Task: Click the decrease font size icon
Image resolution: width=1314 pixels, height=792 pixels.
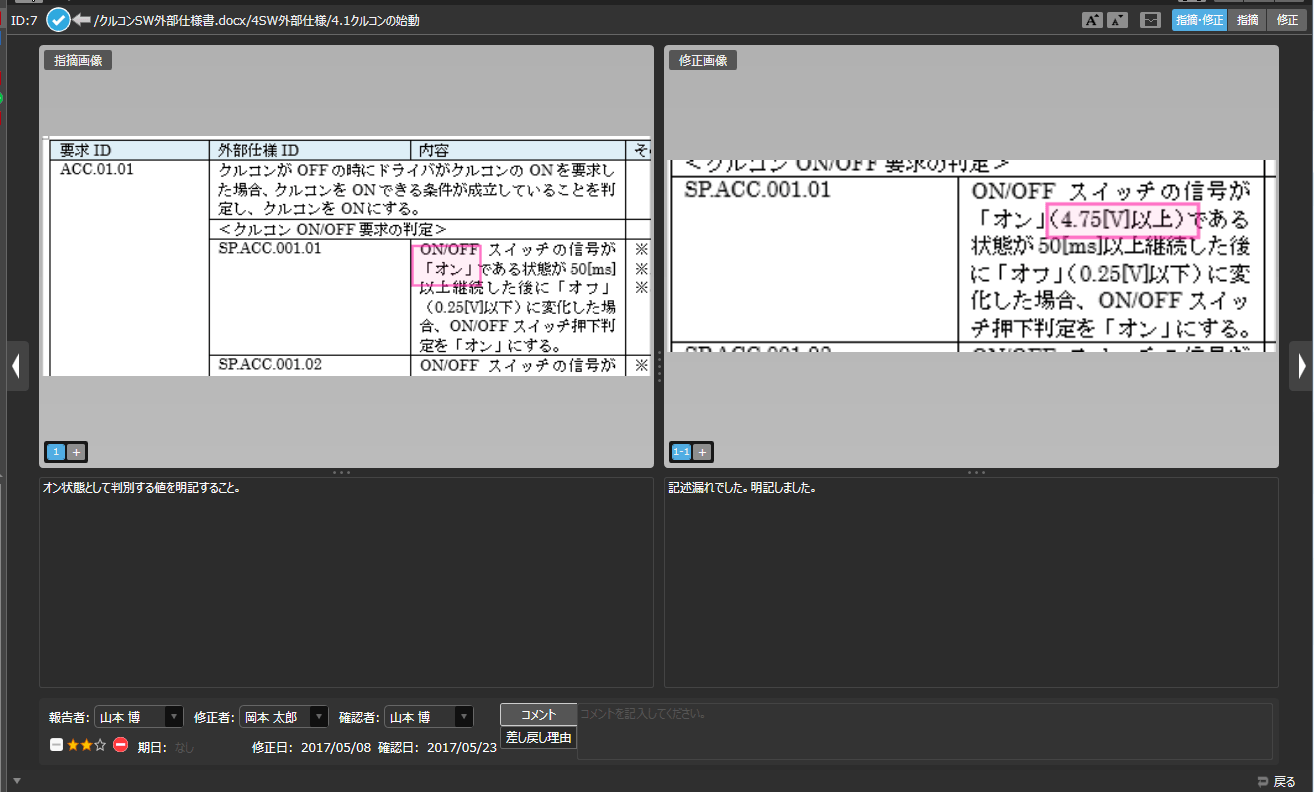Action: (x=1117, y=19)
